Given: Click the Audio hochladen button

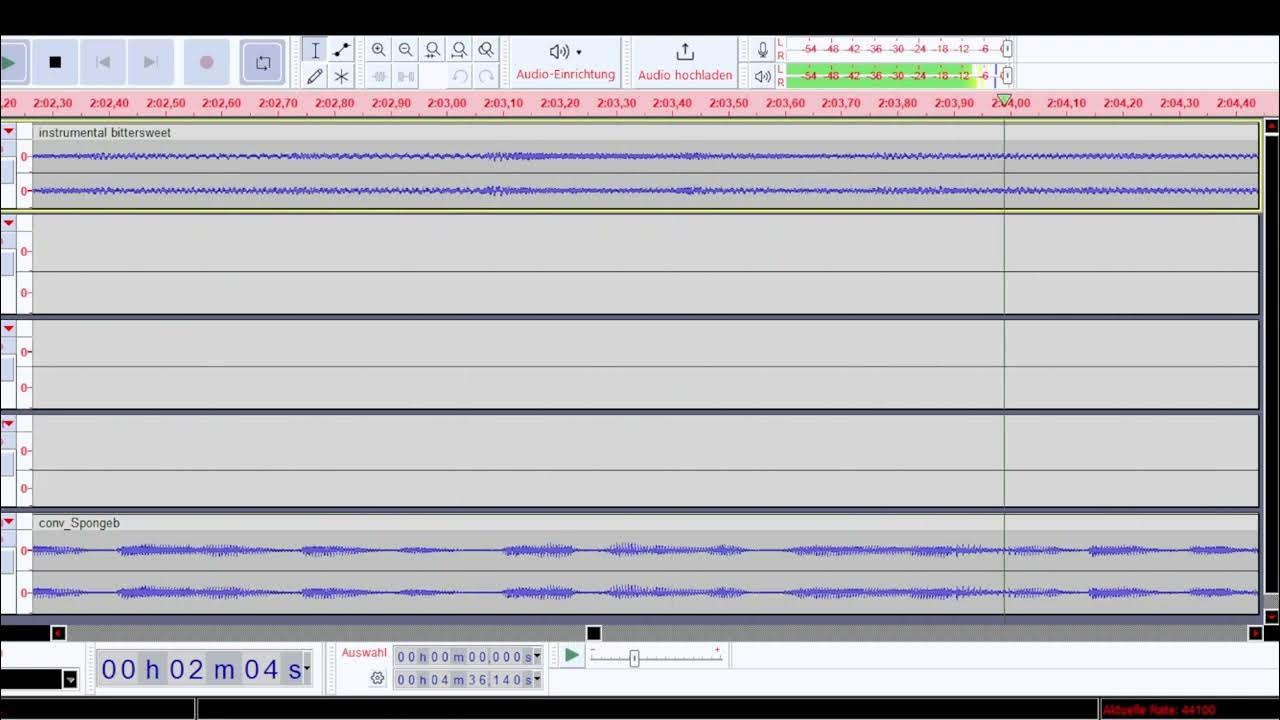Looking at the screenshot, I should [685, 62].
